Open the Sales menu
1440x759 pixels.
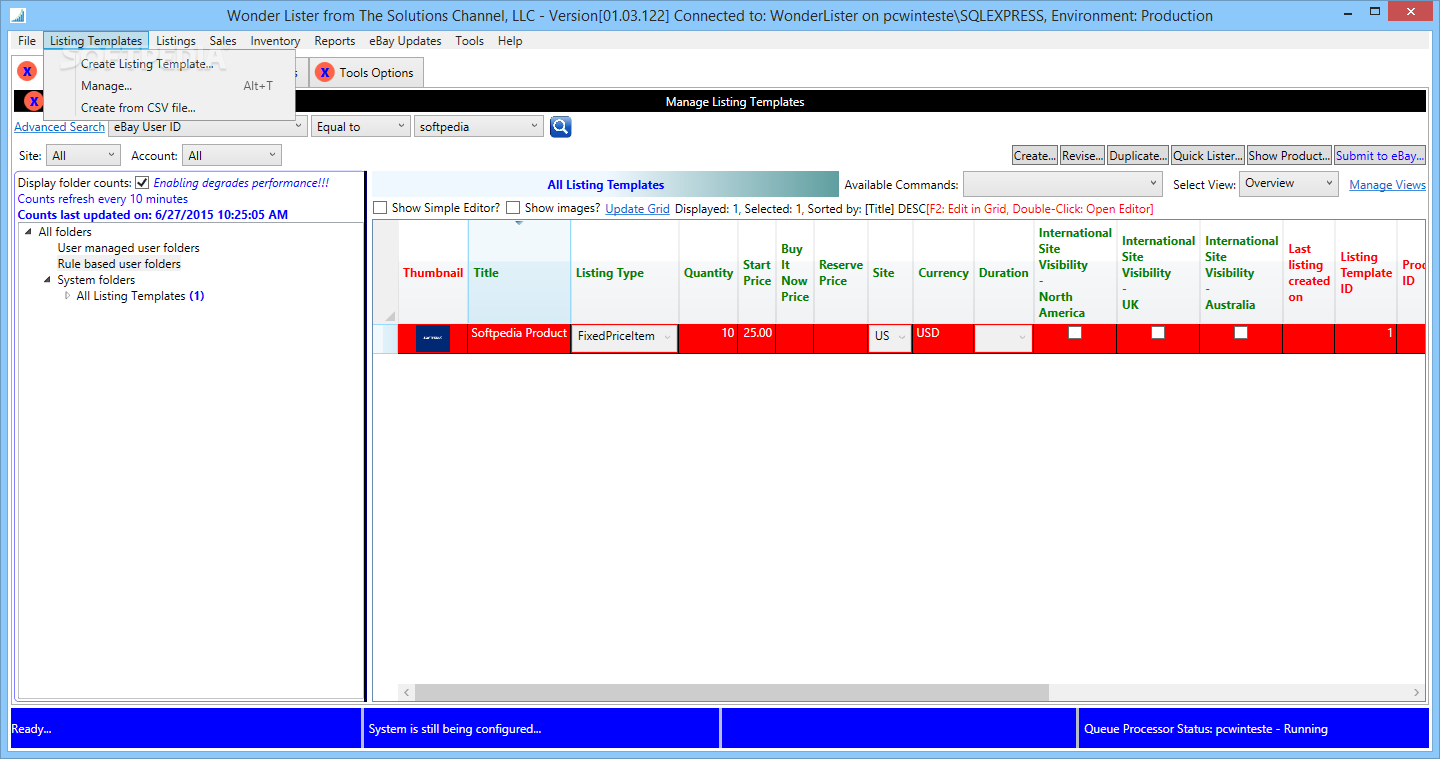223,41
